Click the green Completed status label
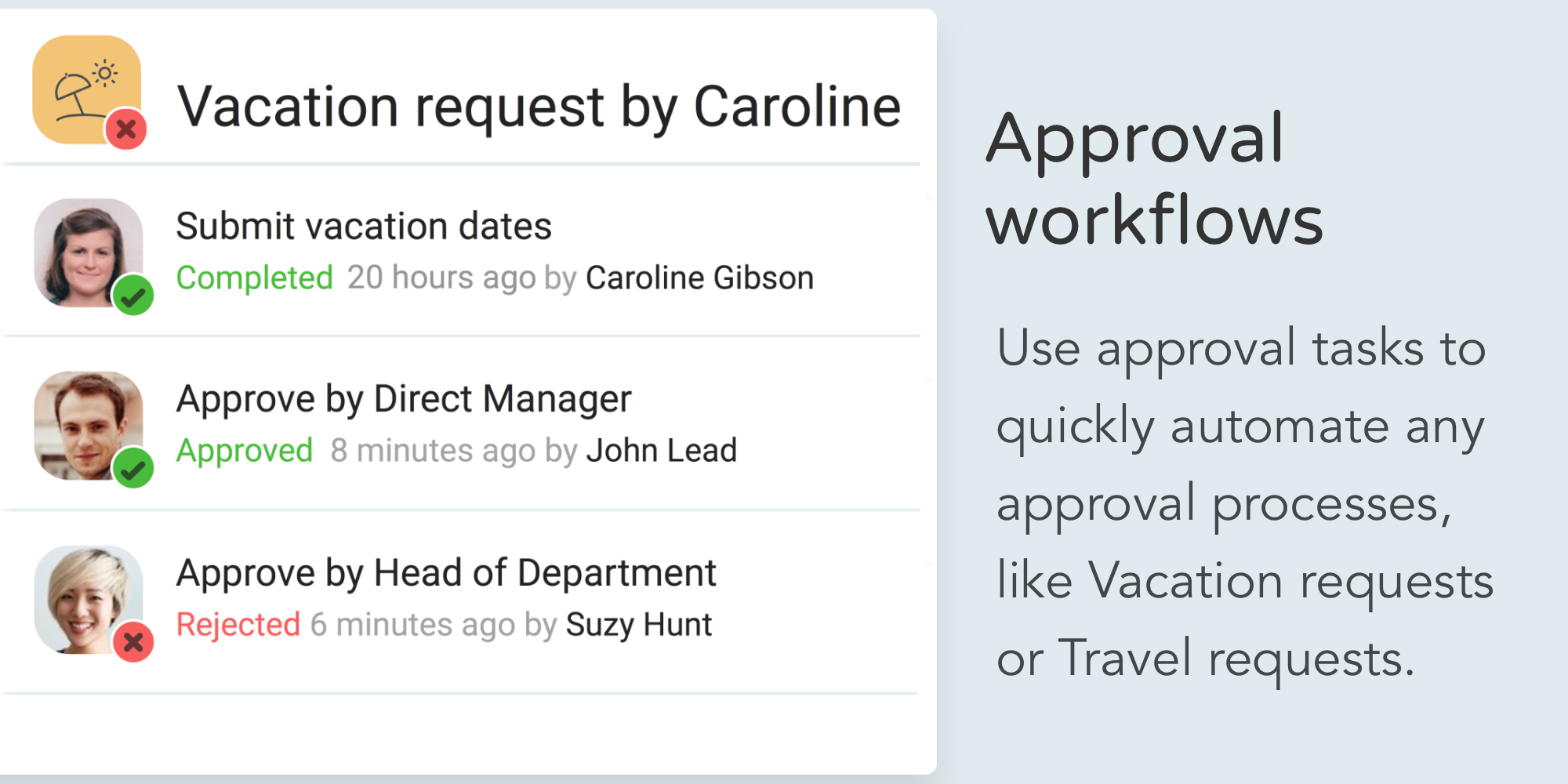Image resolution: width=1568 pixels, height=784 pixels. (x=254, y=278)
